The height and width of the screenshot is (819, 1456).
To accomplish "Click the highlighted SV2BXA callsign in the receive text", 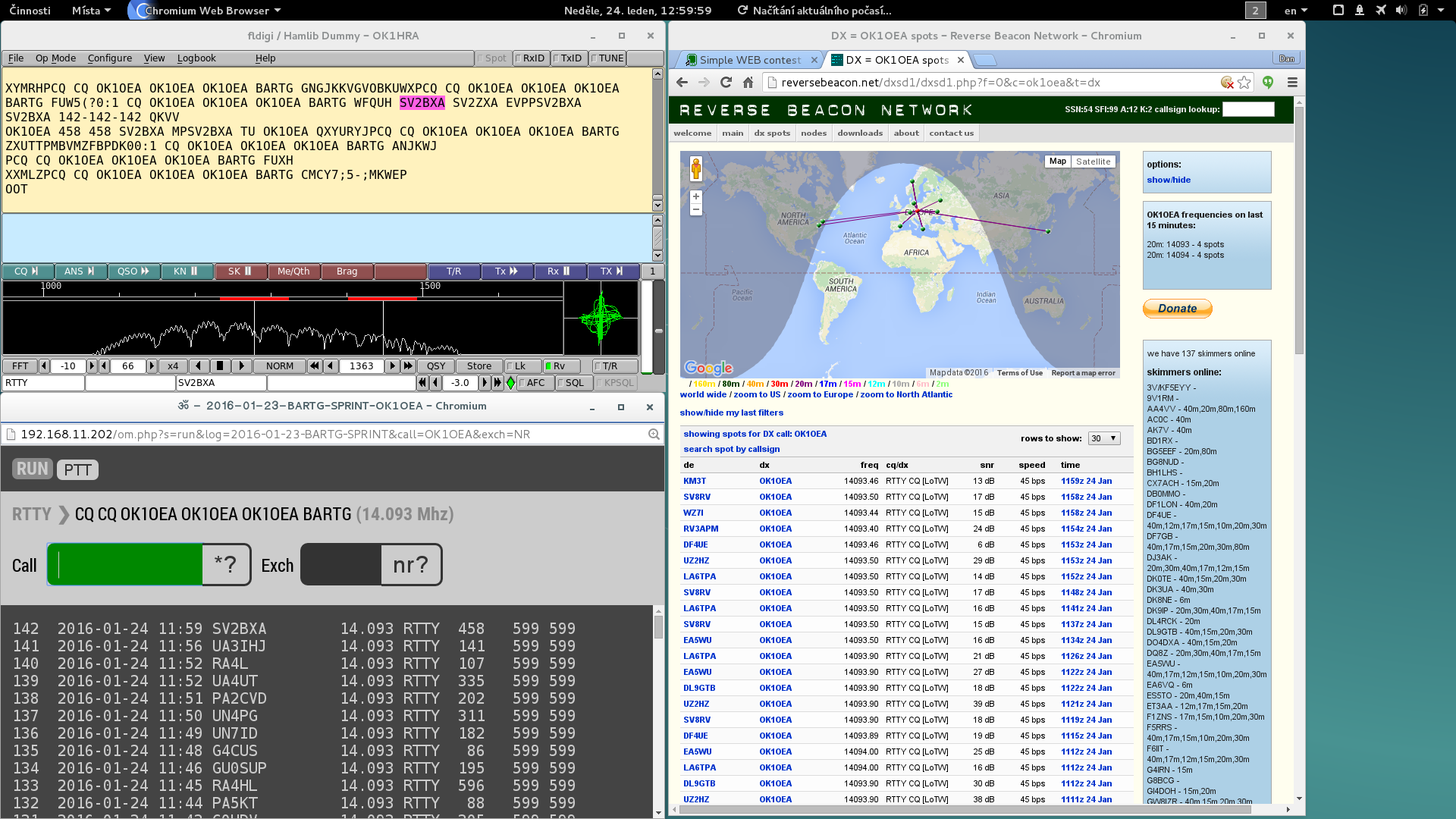I will click(422, 102).
